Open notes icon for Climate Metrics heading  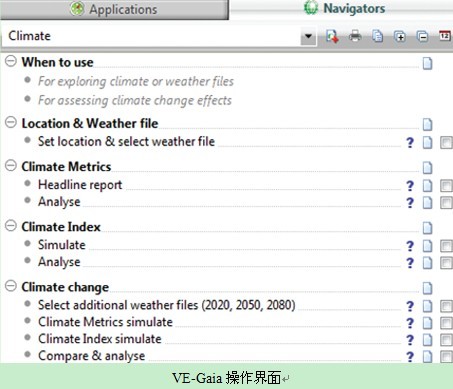click(x=427, y=168)
